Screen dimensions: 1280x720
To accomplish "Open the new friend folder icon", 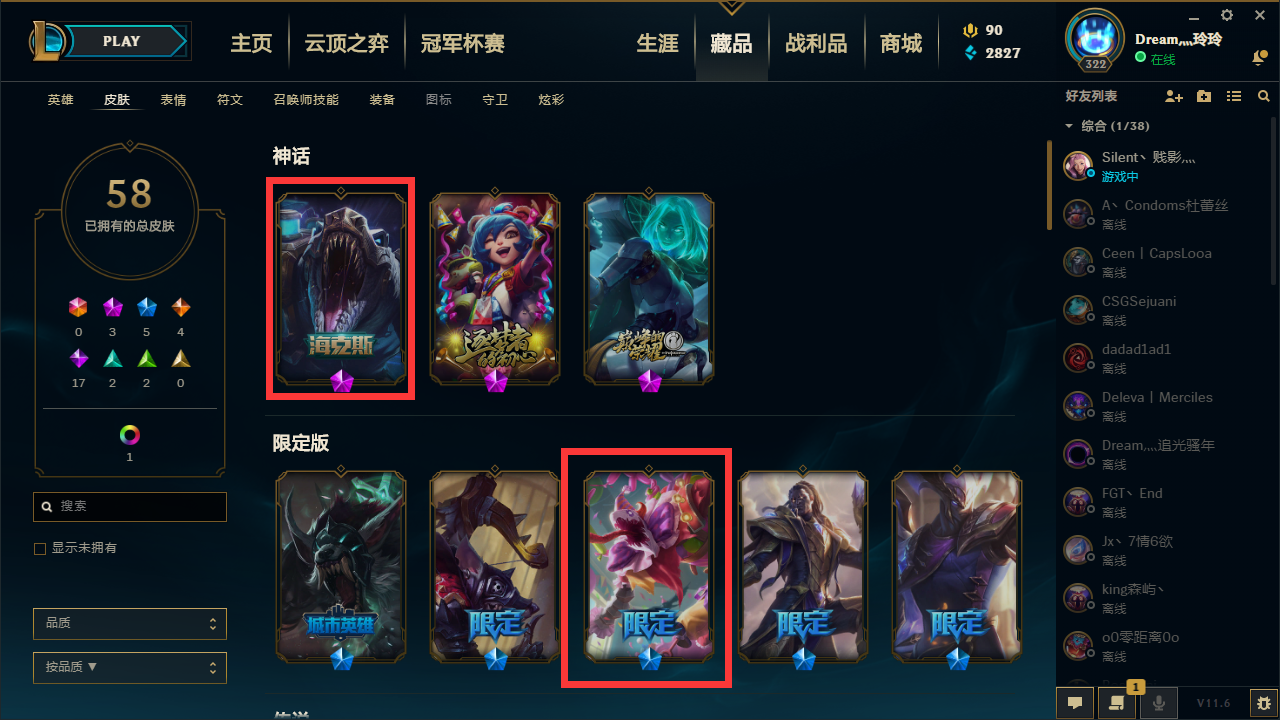I will pos(1204,97).
